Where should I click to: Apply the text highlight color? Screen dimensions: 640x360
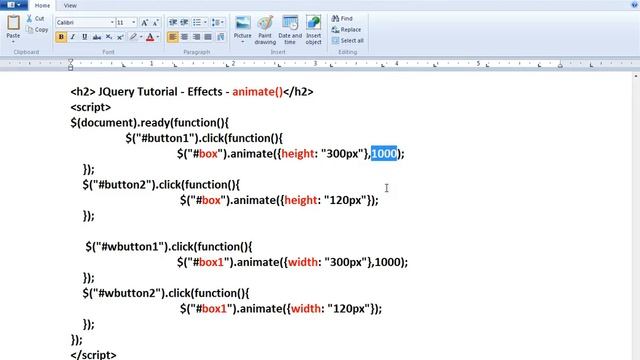(133, 37)
